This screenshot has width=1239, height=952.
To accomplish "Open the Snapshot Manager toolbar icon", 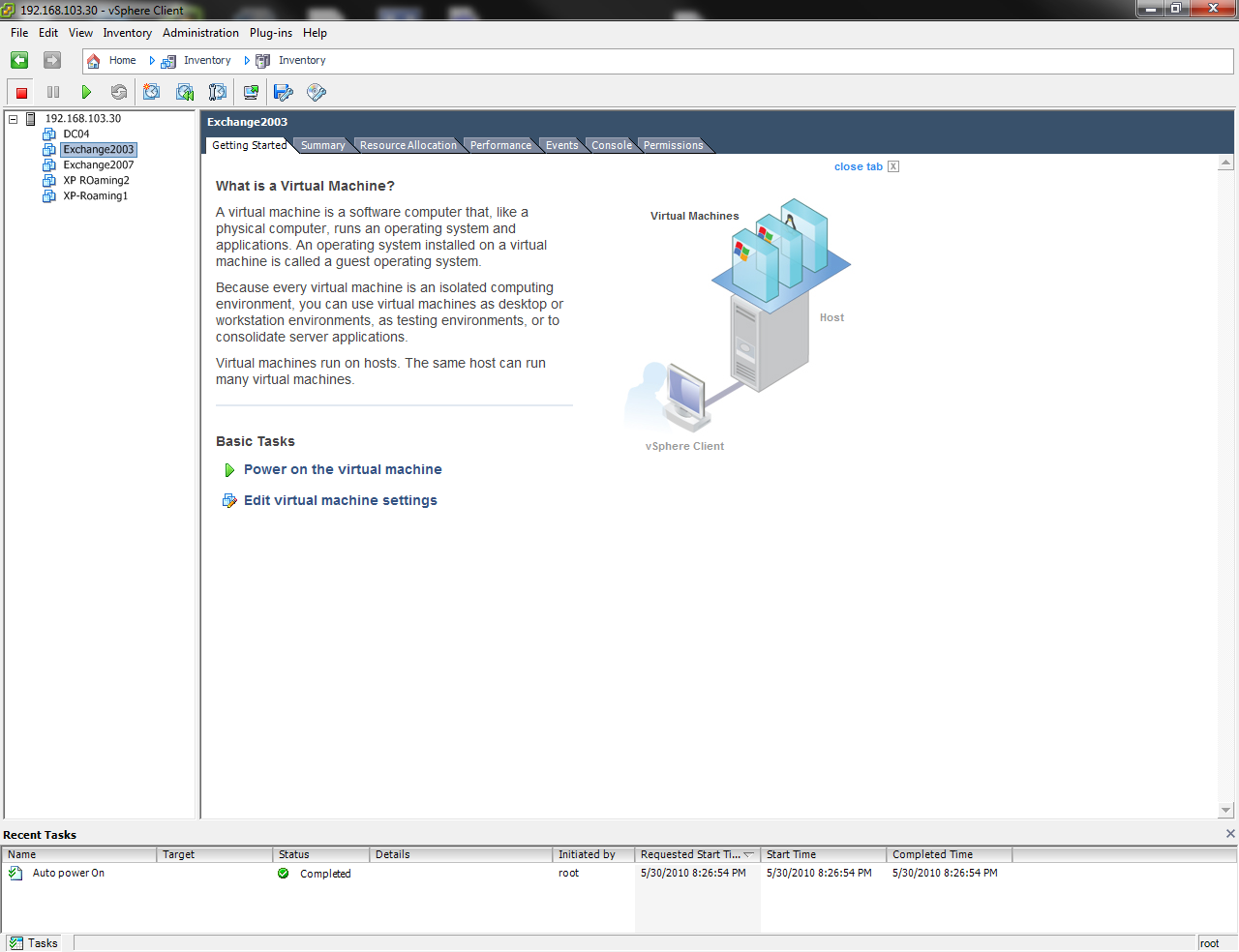I will pos(218,92).
